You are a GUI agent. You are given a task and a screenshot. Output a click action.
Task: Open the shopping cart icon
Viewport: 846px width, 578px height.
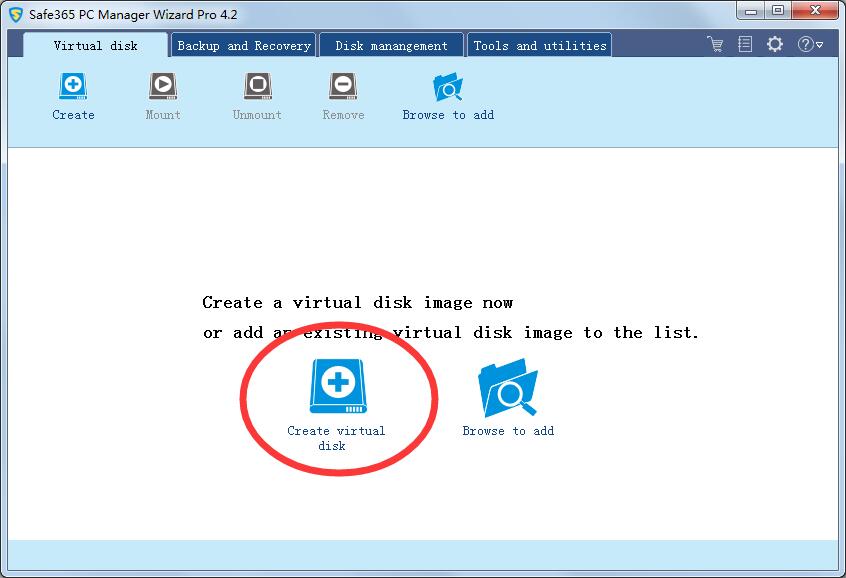coord(715,44)
